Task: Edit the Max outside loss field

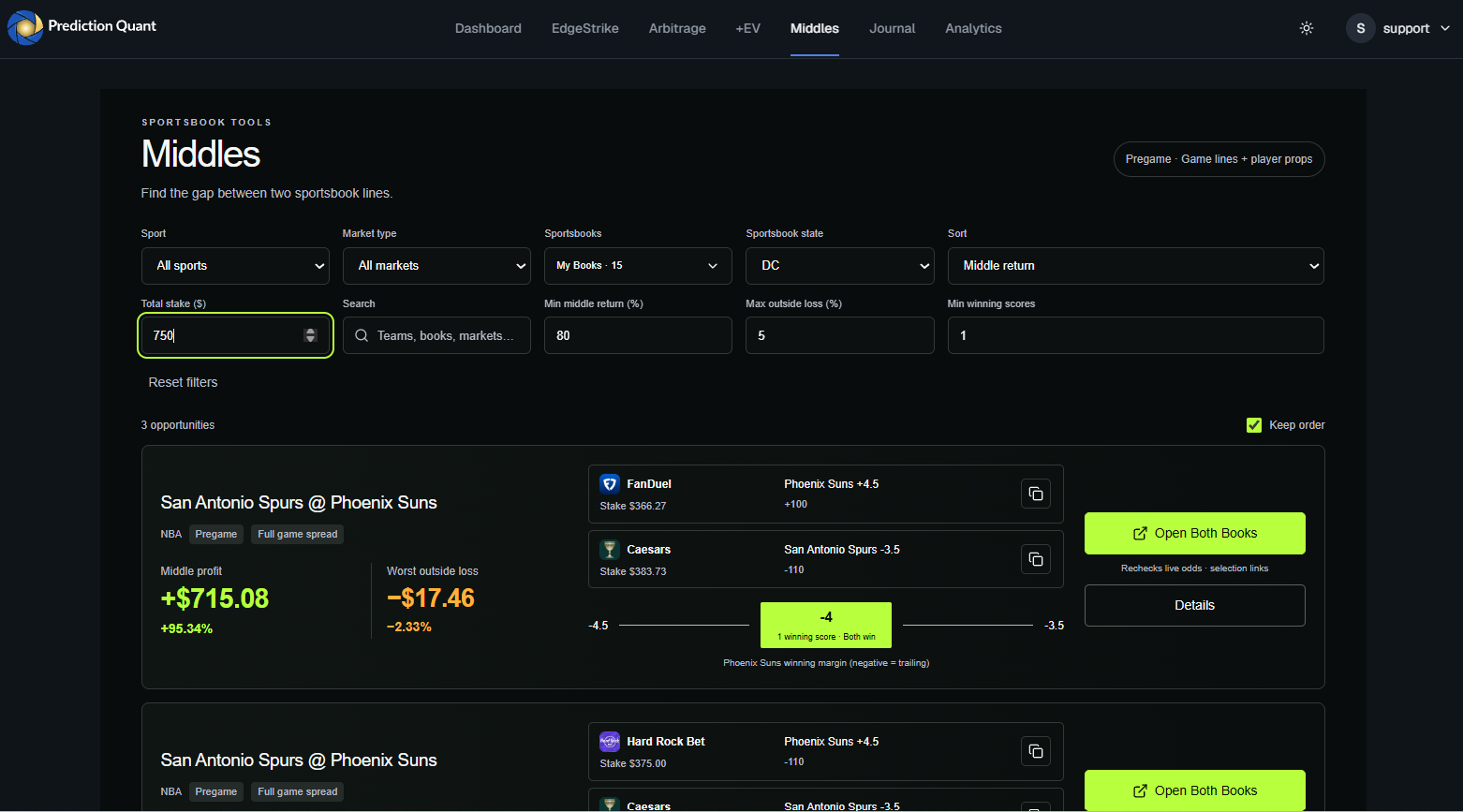Action: 840,335
